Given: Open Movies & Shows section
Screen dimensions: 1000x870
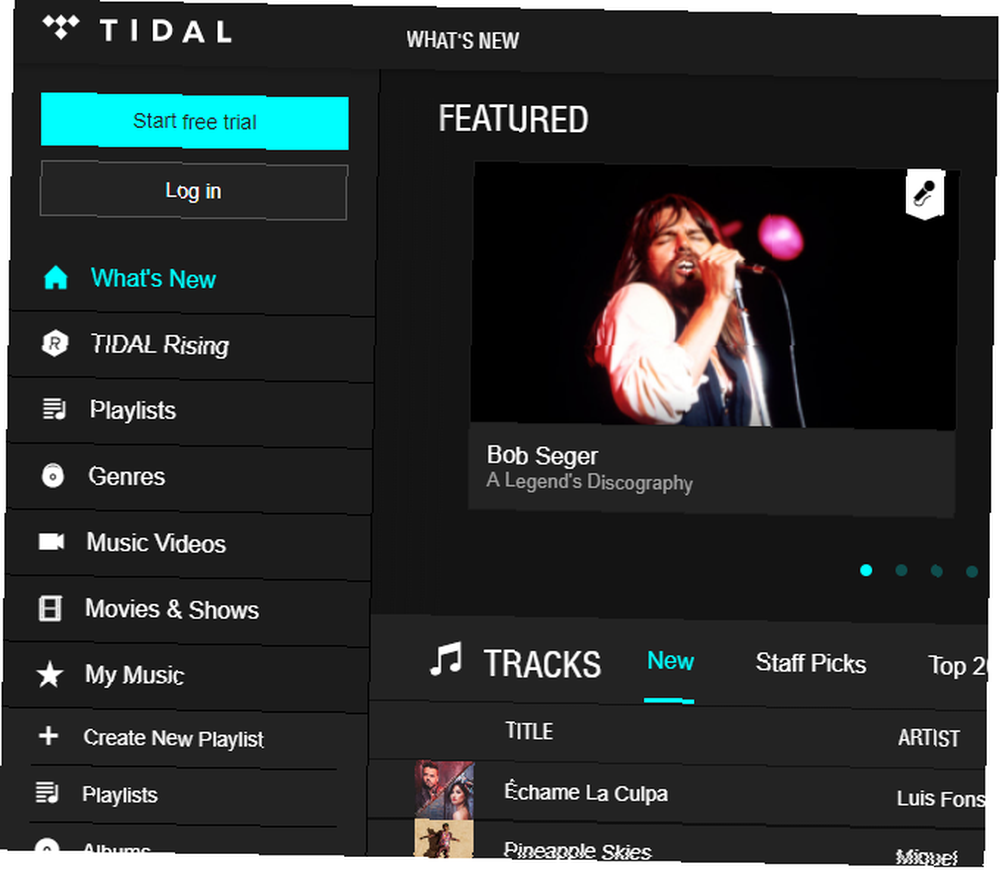Looking at the screenshot, I should 172,609.
